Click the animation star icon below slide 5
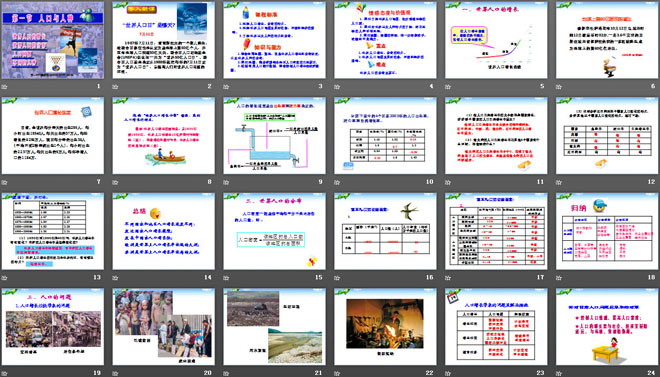Screen dimensions: 660x377 [x=448, y=87]
